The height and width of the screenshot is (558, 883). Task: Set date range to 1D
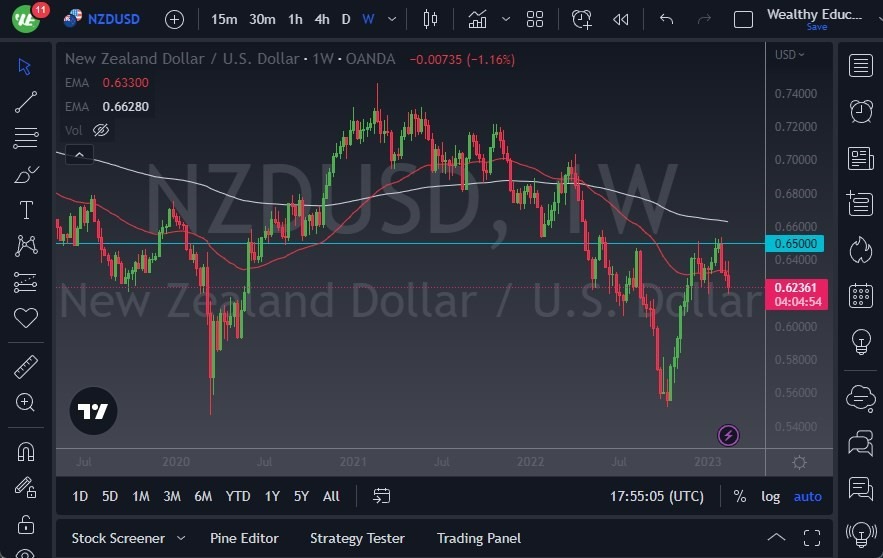80,496
